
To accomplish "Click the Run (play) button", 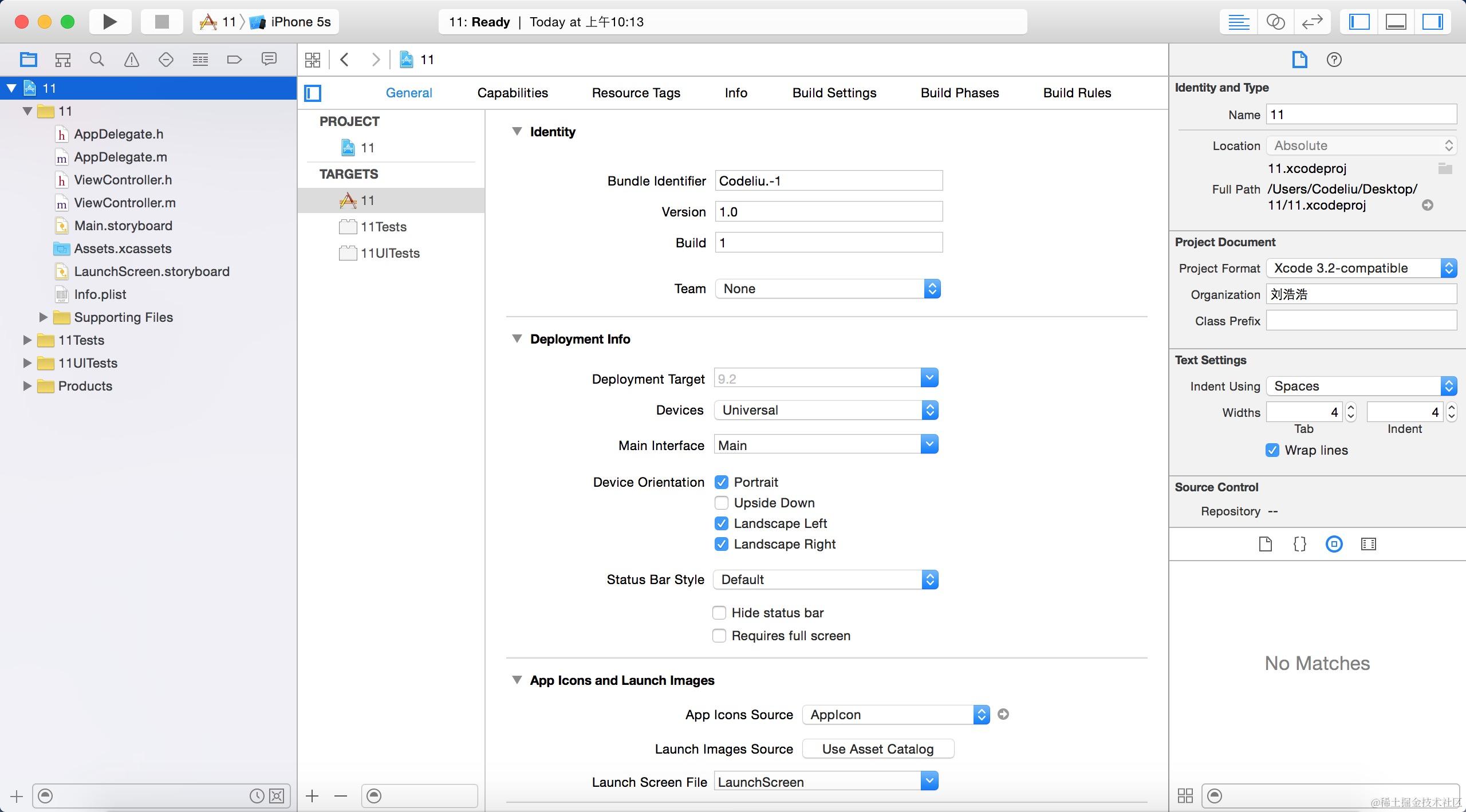I will [x=109, y=22].
